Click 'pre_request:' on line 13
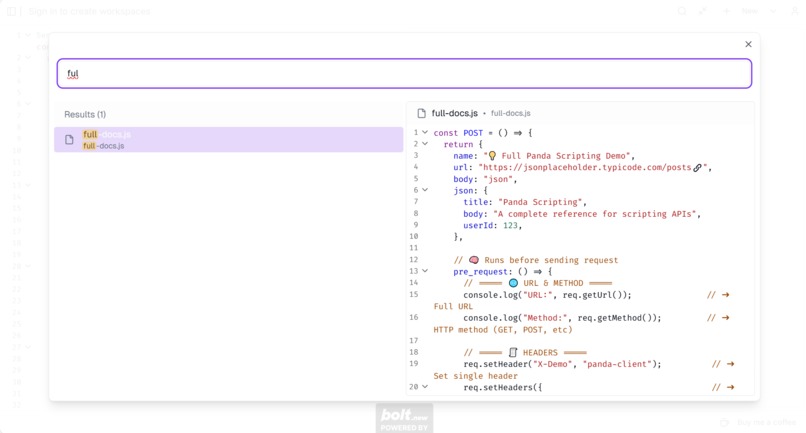Image resolution: width=806 pixels, height=433 pixels. click(483, 272)
